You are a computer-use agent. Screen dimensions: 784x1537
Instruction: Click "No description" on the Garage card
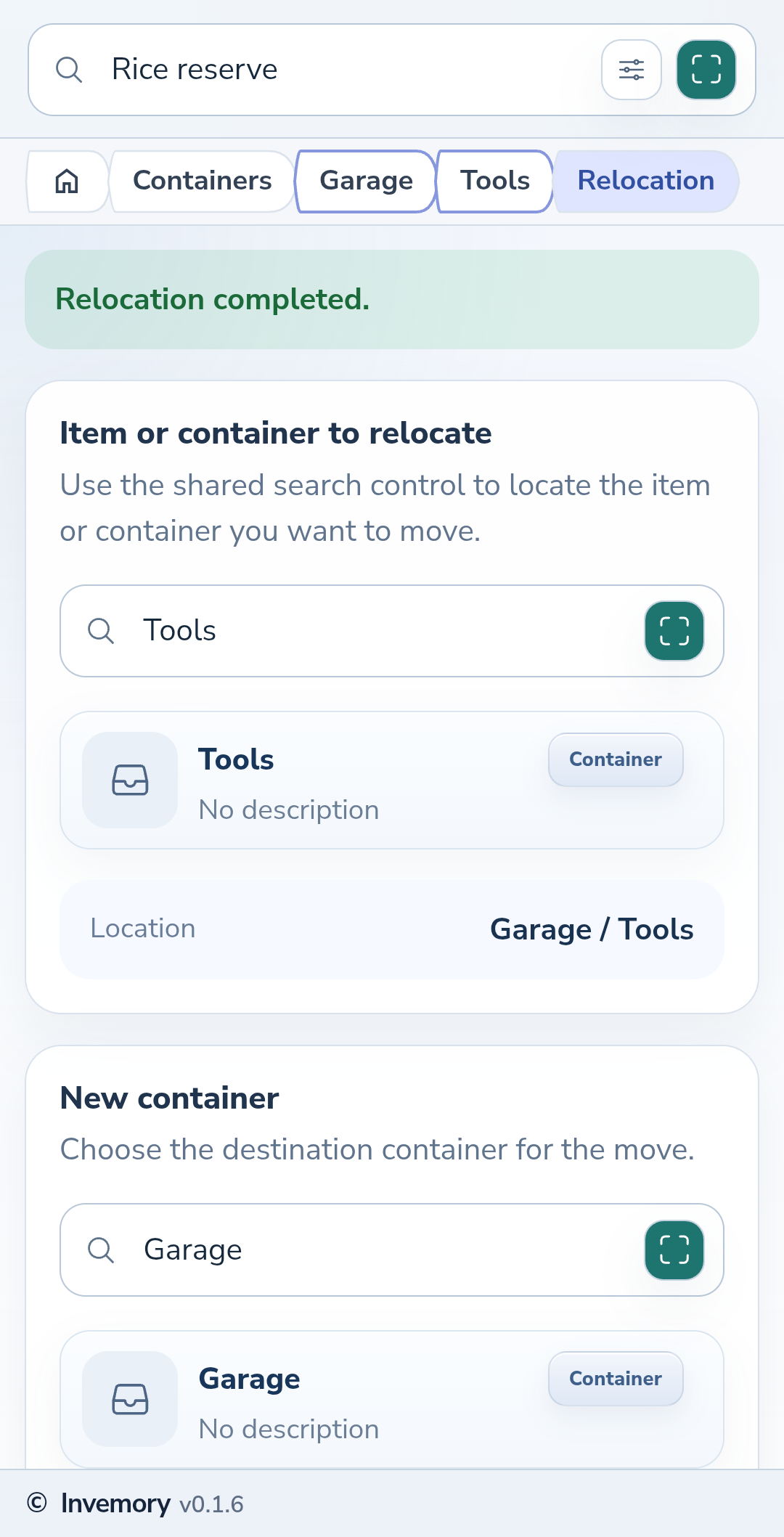[x=289, y=1430]
